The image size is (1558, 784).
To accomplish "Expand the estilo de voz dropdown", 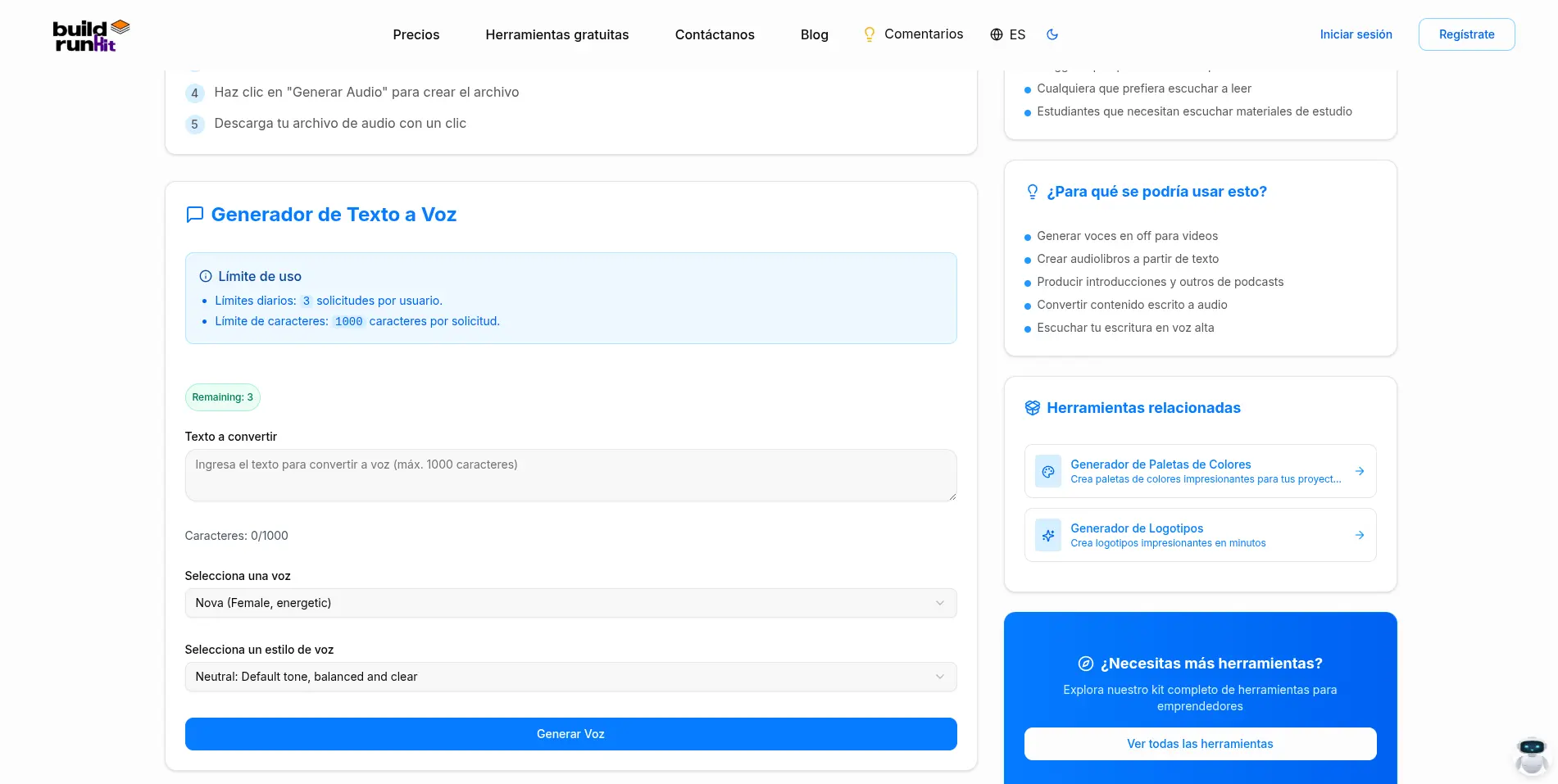I will [570, 677].
